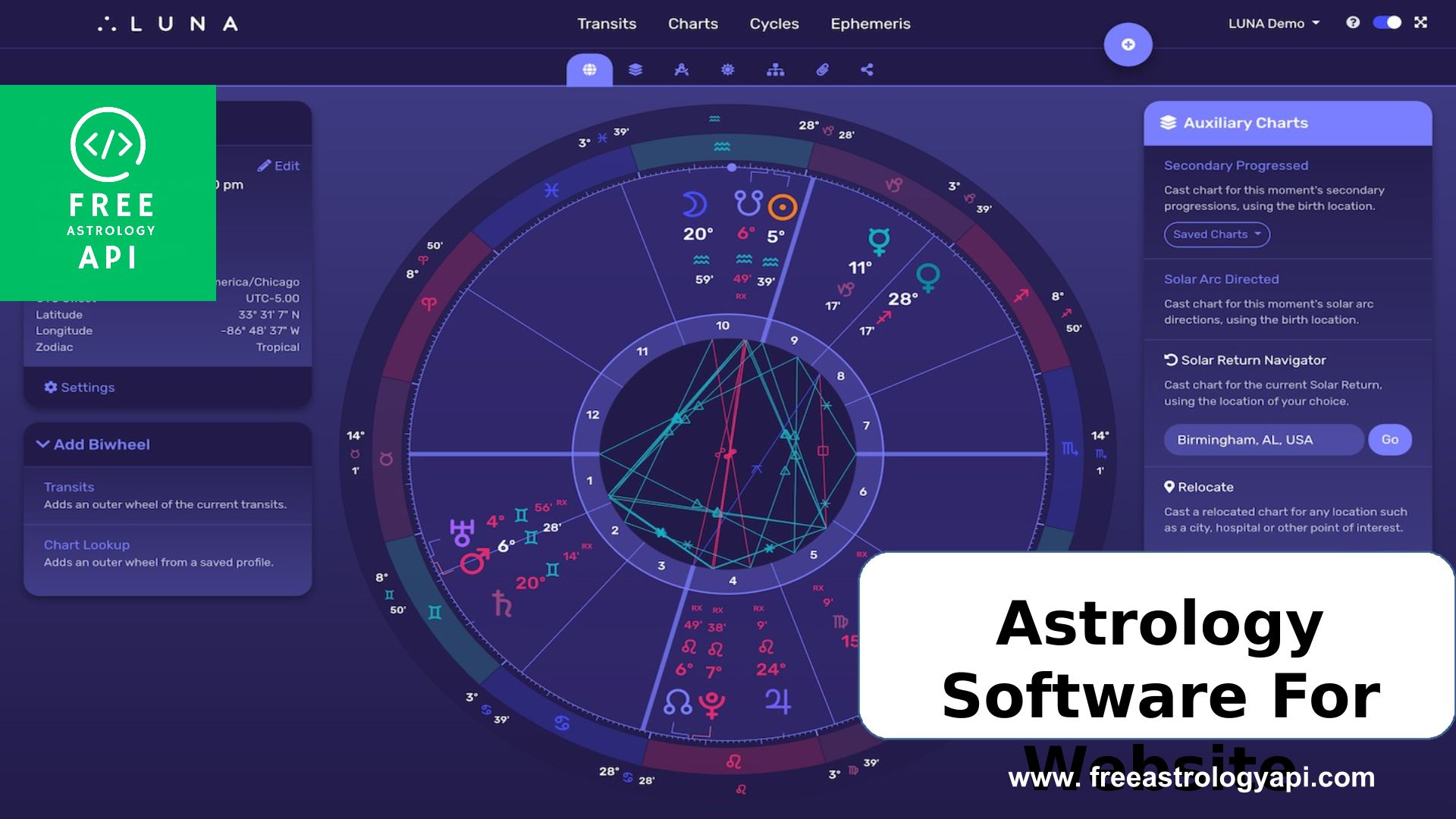Open the Saved Charts dropdown
This screenshot has height=819, width=1456.
(x=1216, y=234)
